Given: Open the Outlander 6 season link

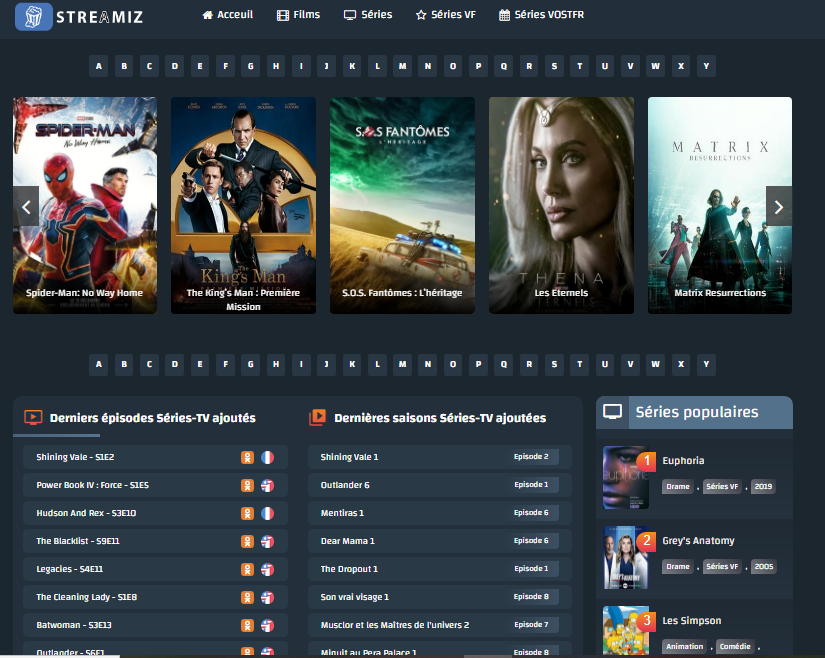Looking at the screenshot, I should coord(345,485).
